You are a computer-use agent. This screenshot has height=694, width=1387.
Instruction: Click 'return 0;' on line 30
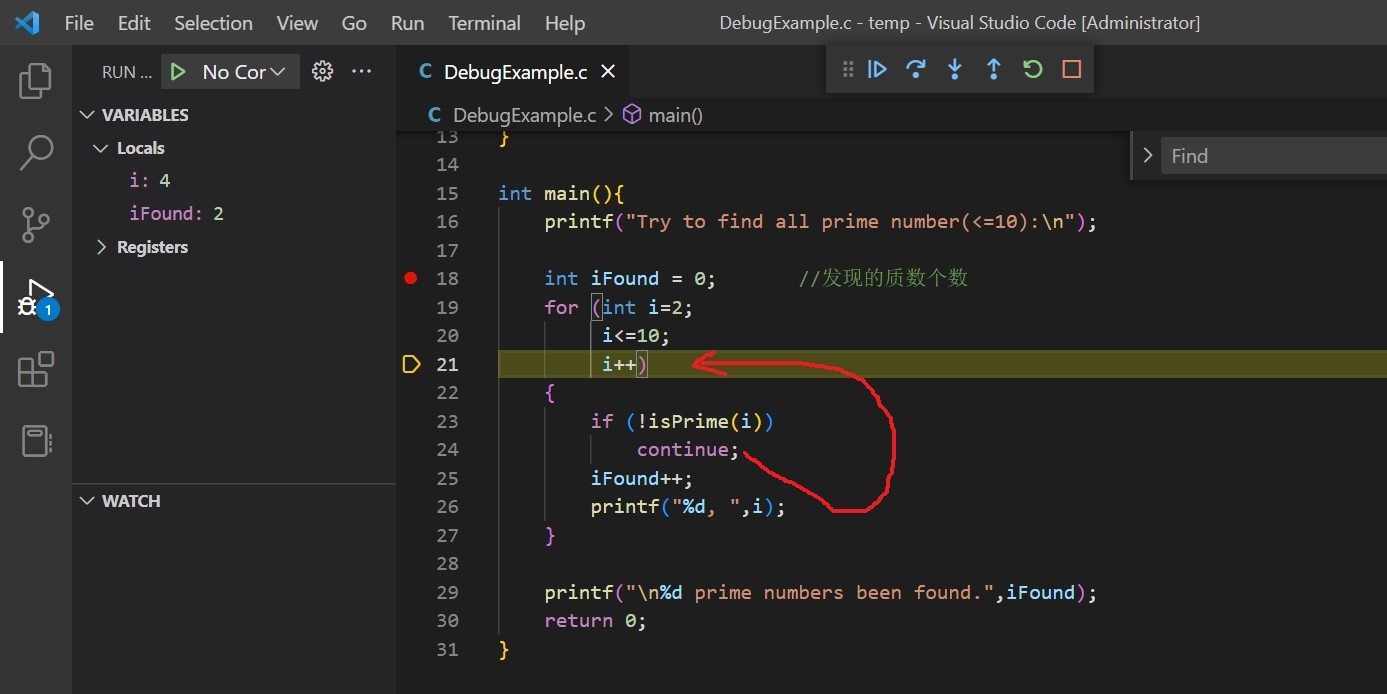596,621
